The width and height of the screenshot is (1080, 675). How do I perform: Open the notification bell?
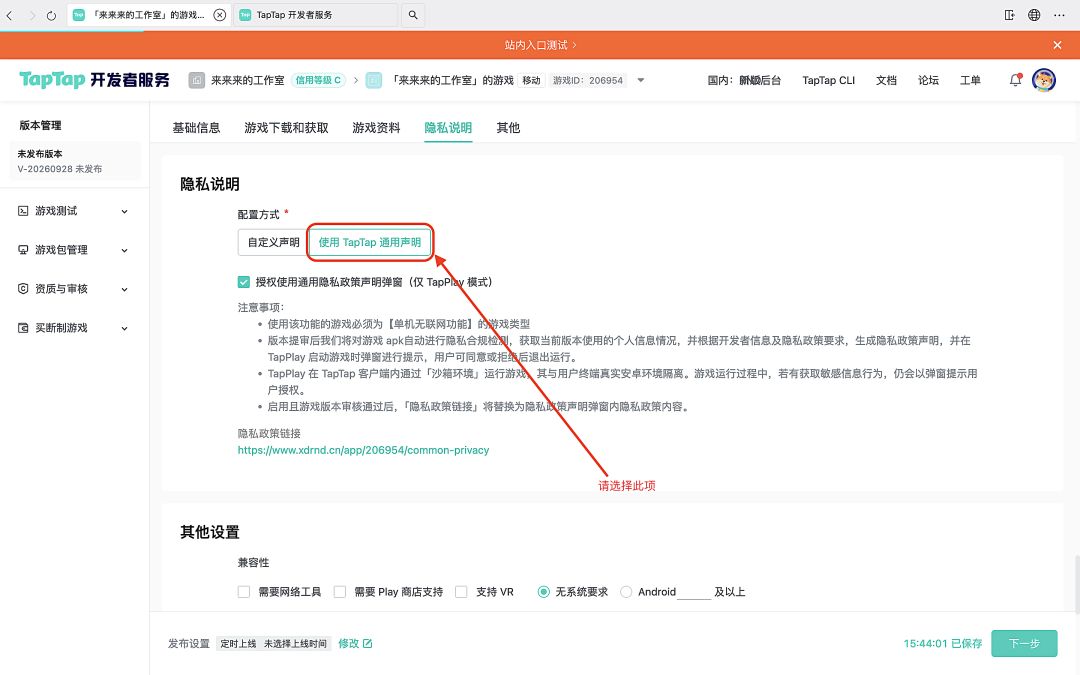(1015, 80)
